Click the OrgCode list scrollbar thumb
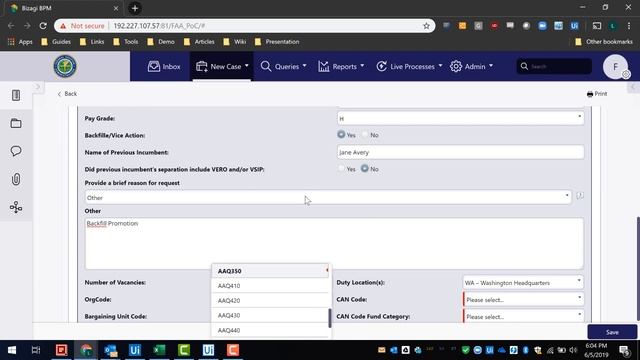The height and width of the screenshot is (360, 640). [x=330, y=318]
